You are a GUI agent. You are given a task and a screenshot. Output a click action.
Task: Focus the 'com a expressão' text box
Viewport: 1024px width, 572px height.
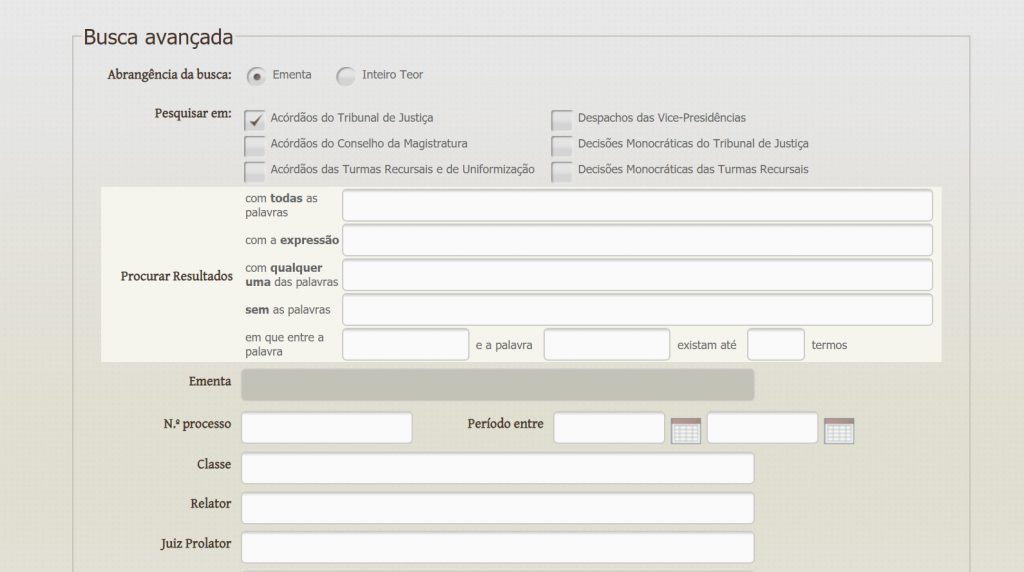[637, 240]
